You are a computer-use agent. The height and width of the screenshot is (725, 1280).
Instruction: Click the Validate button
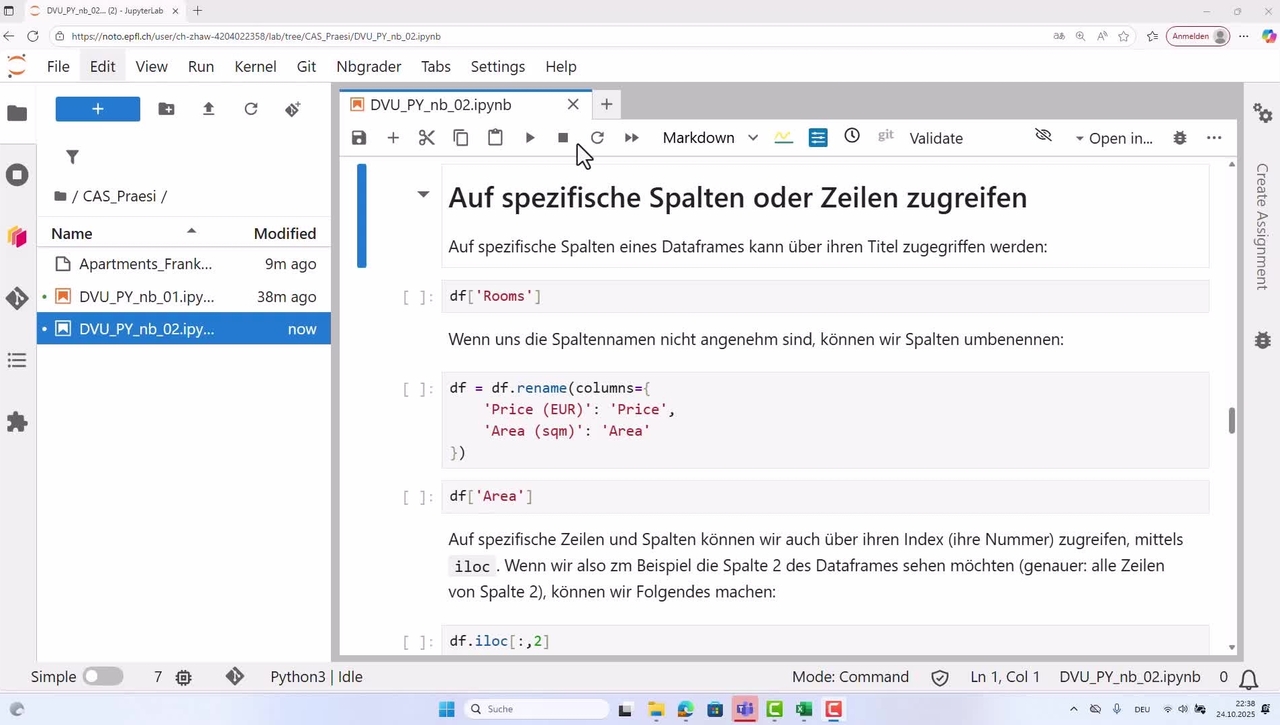pyautogui.click(x=936, y=138)
